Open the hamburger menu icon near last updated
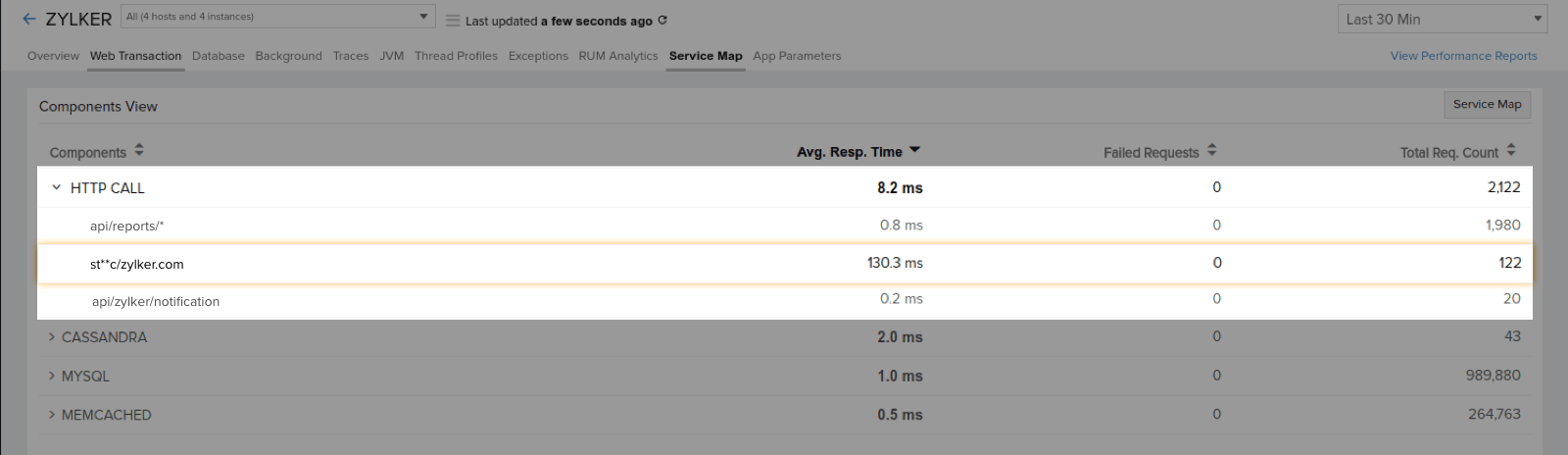 coord(453,21)
